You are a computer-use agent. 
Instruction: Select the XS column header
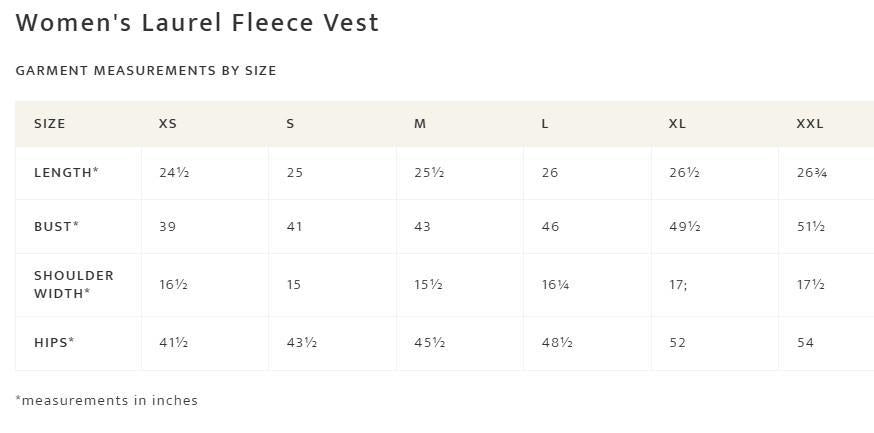coord(168,124)
